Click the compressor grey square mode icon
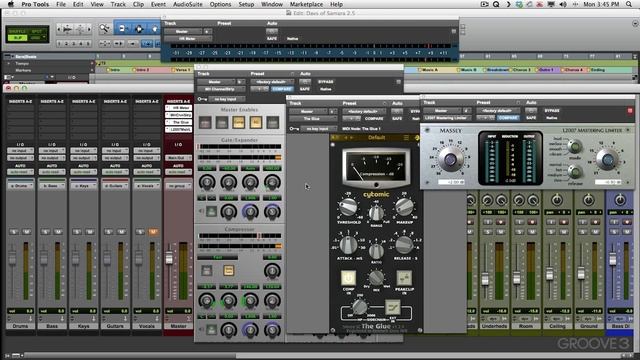This screenshot has height=360, width=640. [207, 271]
